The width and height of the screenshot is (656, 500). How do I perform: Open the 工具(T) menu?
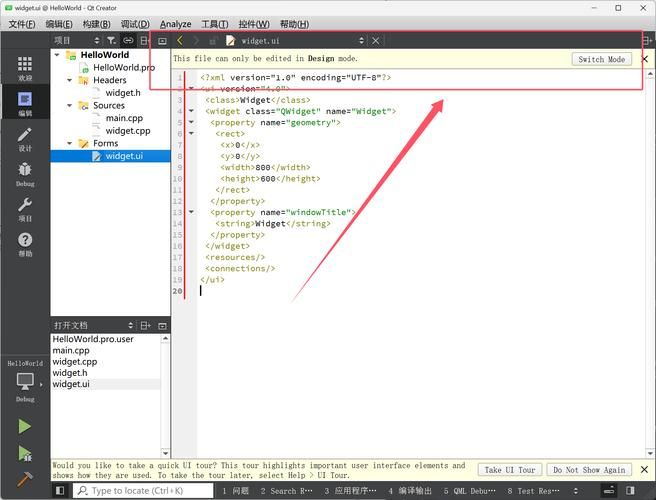pos(215,24)
